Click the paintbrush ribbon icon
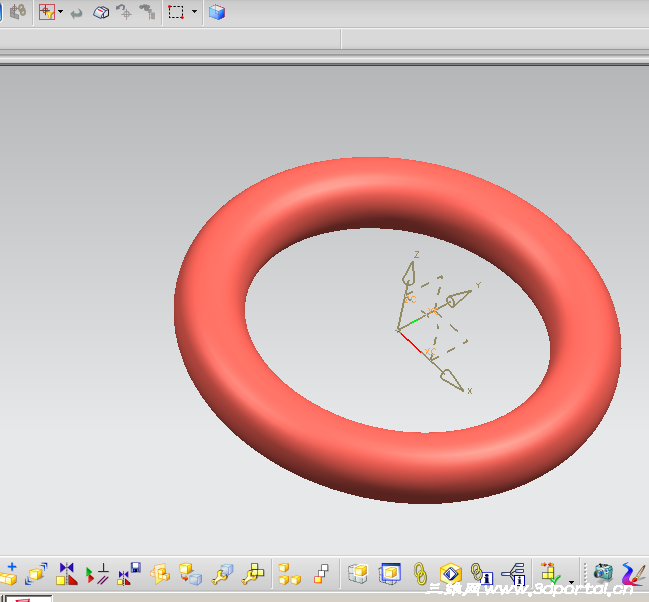 coord(633,574)
